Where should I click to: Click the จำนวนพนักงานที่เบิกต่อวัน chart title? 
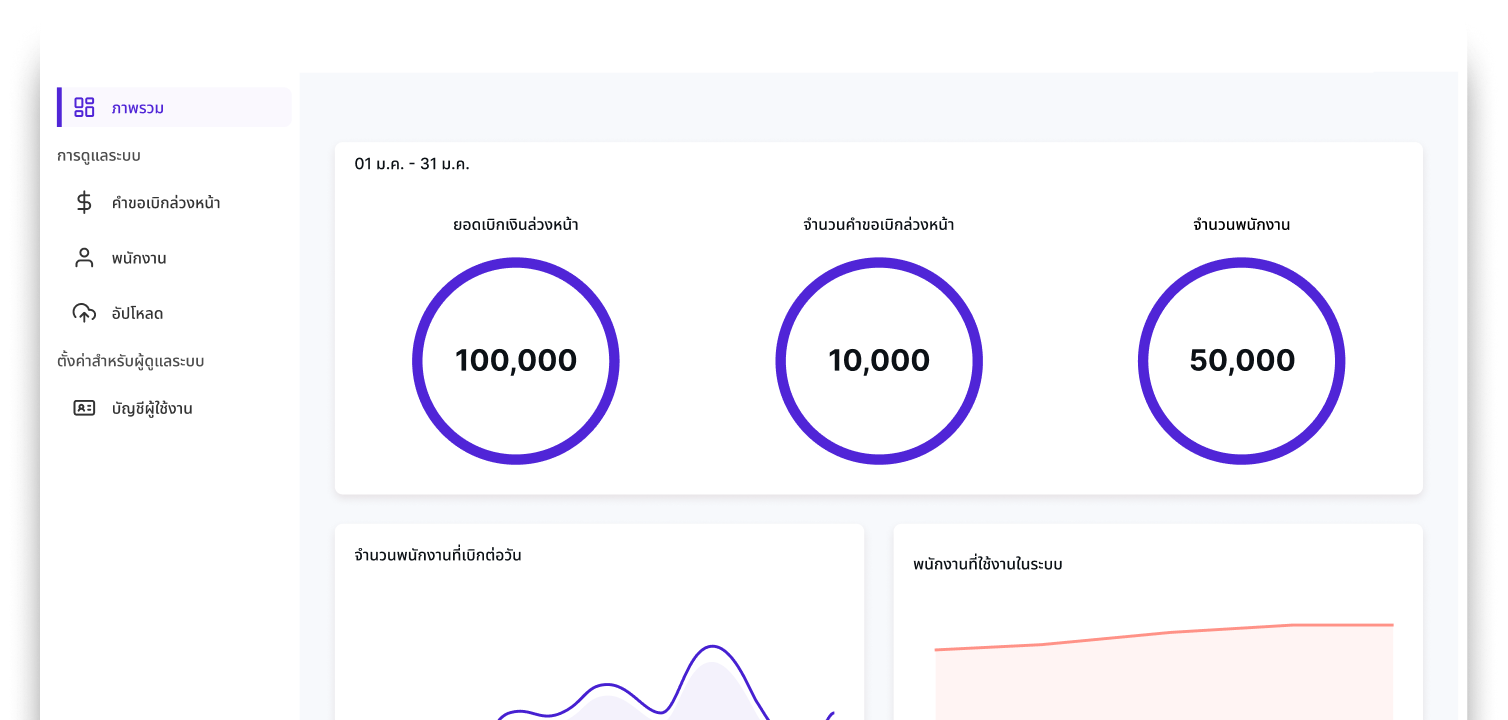438,555
